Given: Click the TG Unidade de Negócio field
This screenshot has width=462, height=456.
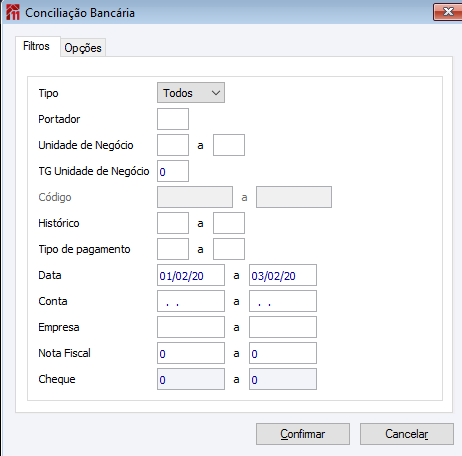Looking at the screenshot, I should 173,171.
